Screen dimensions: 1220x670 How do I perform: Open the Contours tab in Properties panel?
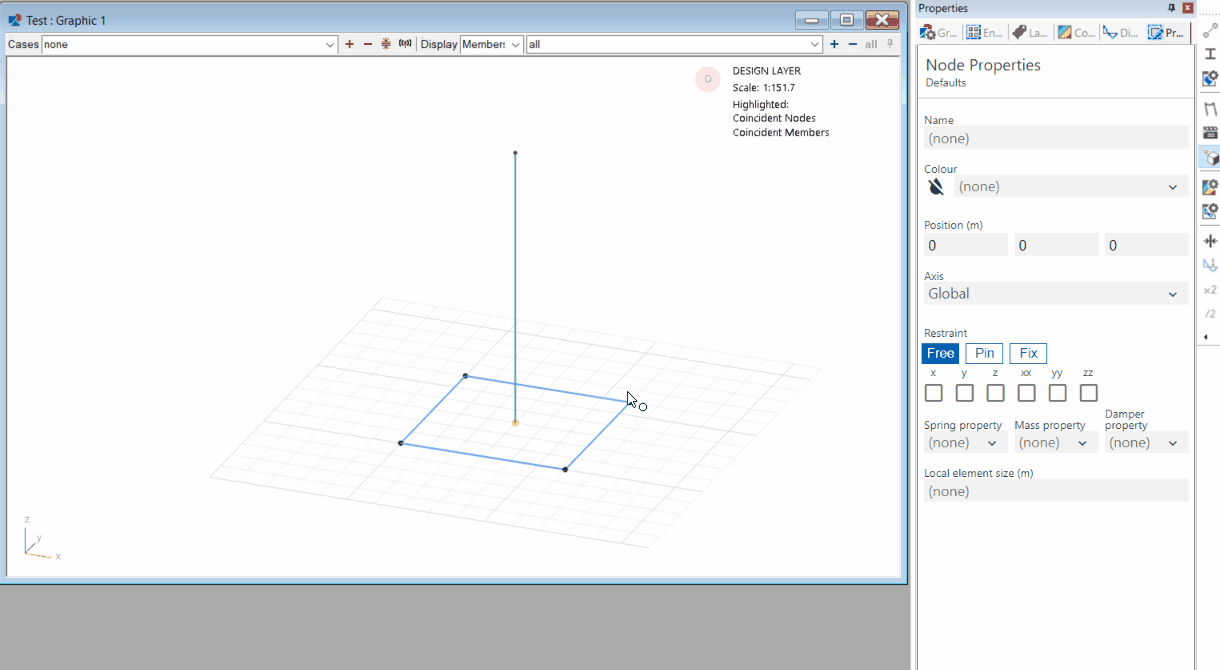pos(1076,33)
